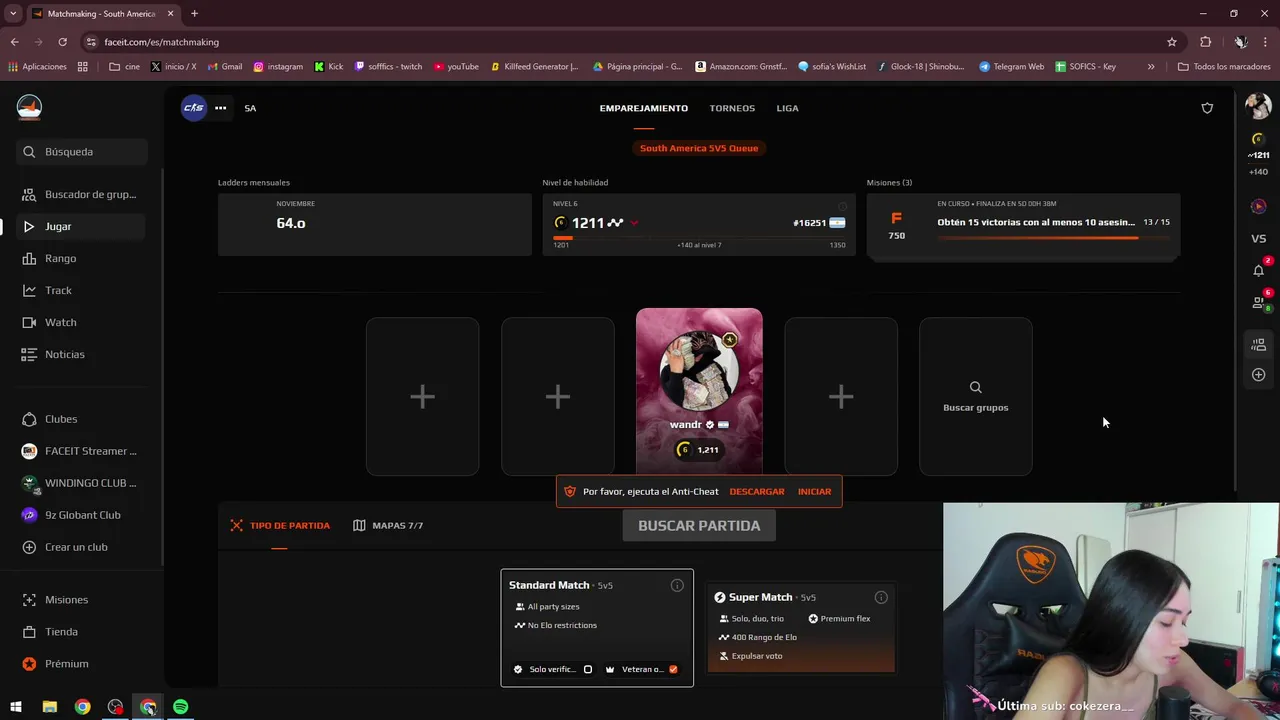The image size is (1280, 720).
Task: Click DESCARGAR anti-cheat link
Action: pos(757,492)
